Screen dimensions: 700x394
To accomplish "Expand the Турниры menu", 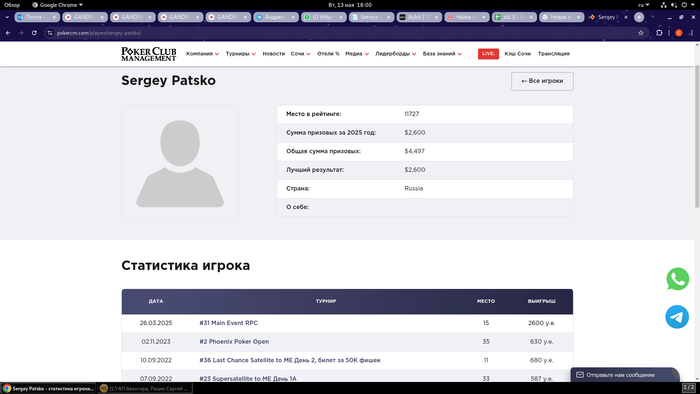I will 241,54.
